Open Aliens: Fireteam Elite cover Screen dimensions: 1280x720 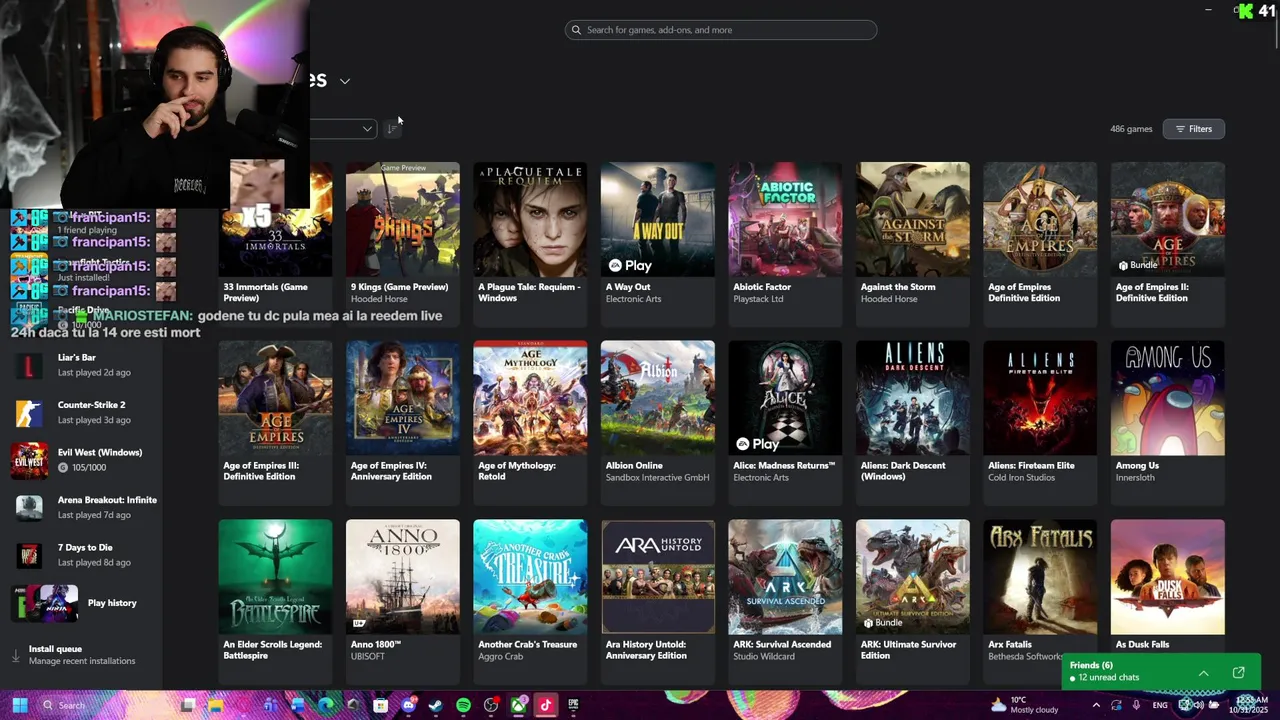[1040, 398]
